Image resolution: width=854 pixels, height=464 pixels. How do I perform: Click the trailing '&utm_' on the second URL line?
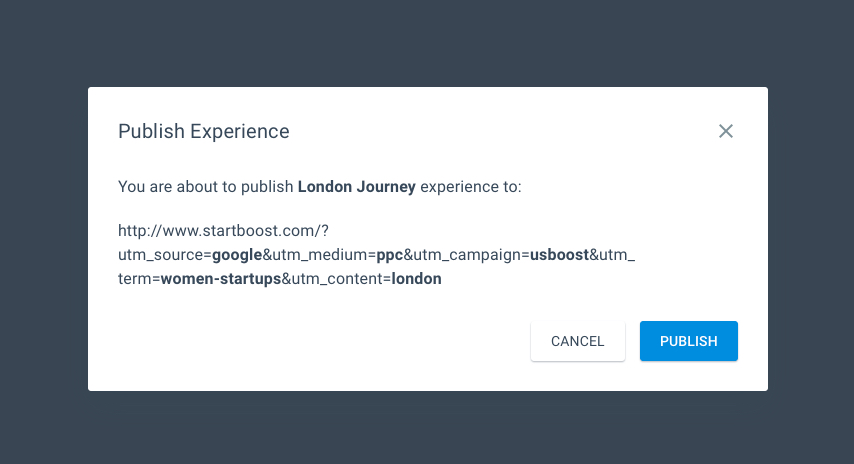click(x=612, y=255)
